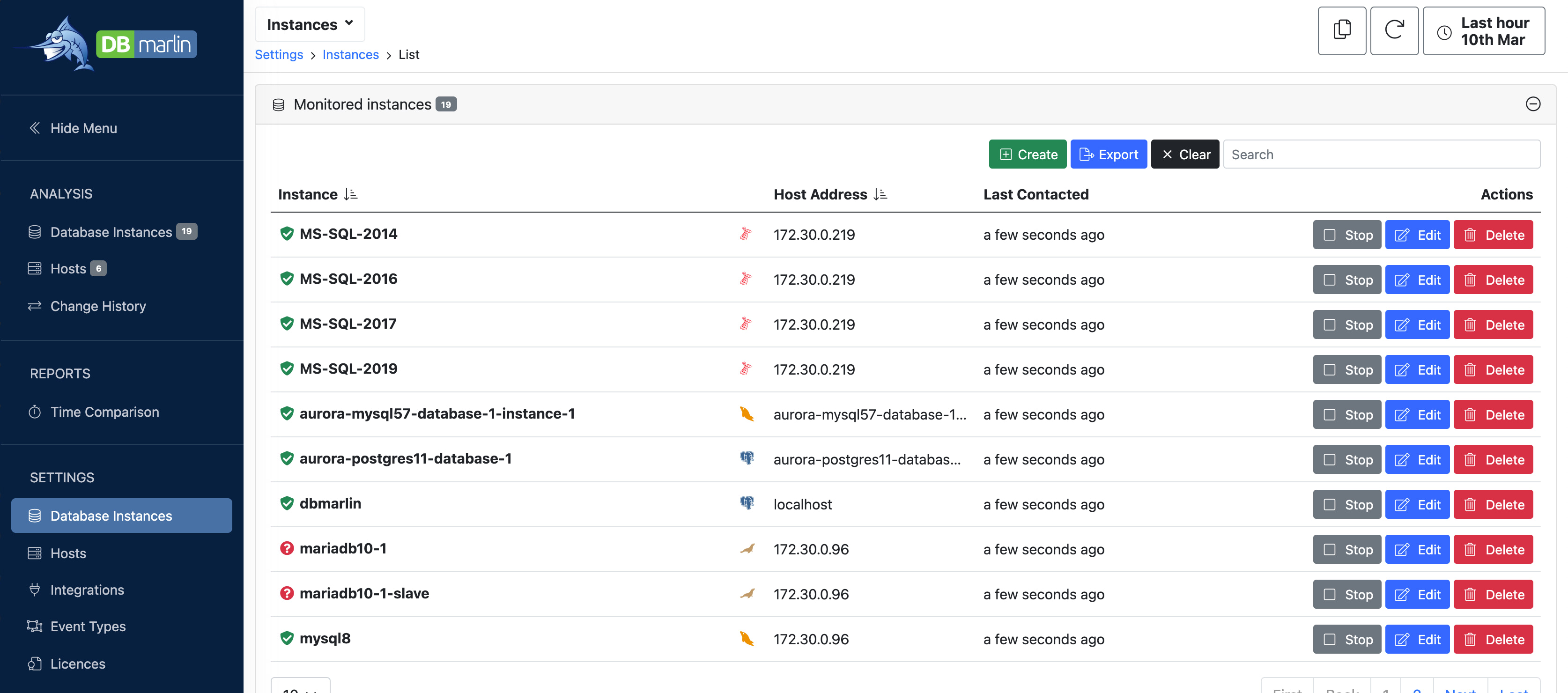Open the Last hour time range selector
This screenshot has height=693, width=1568.
pyautogui.click(x=1483, y=31)
